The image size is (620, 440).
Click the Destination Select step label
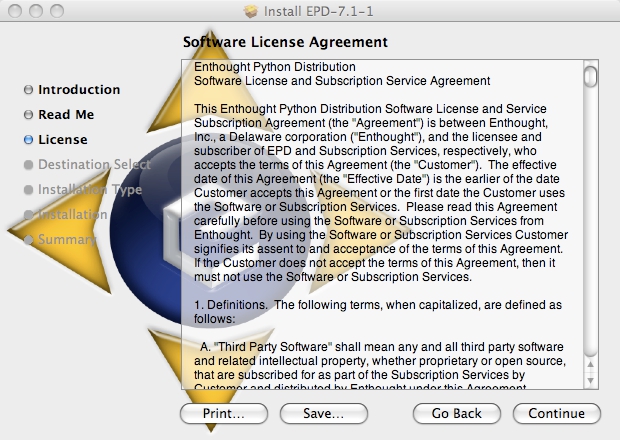coord(94,164)
